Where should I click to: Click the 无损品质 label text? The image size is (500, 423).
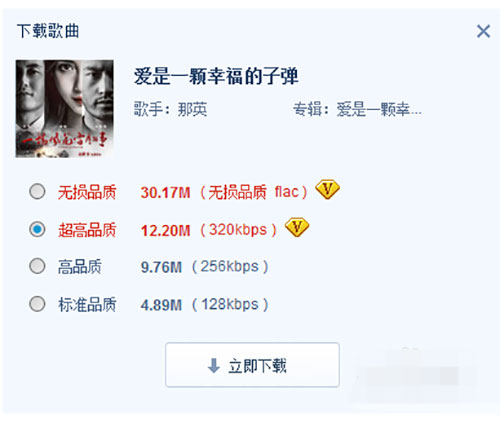pos(87,192)
